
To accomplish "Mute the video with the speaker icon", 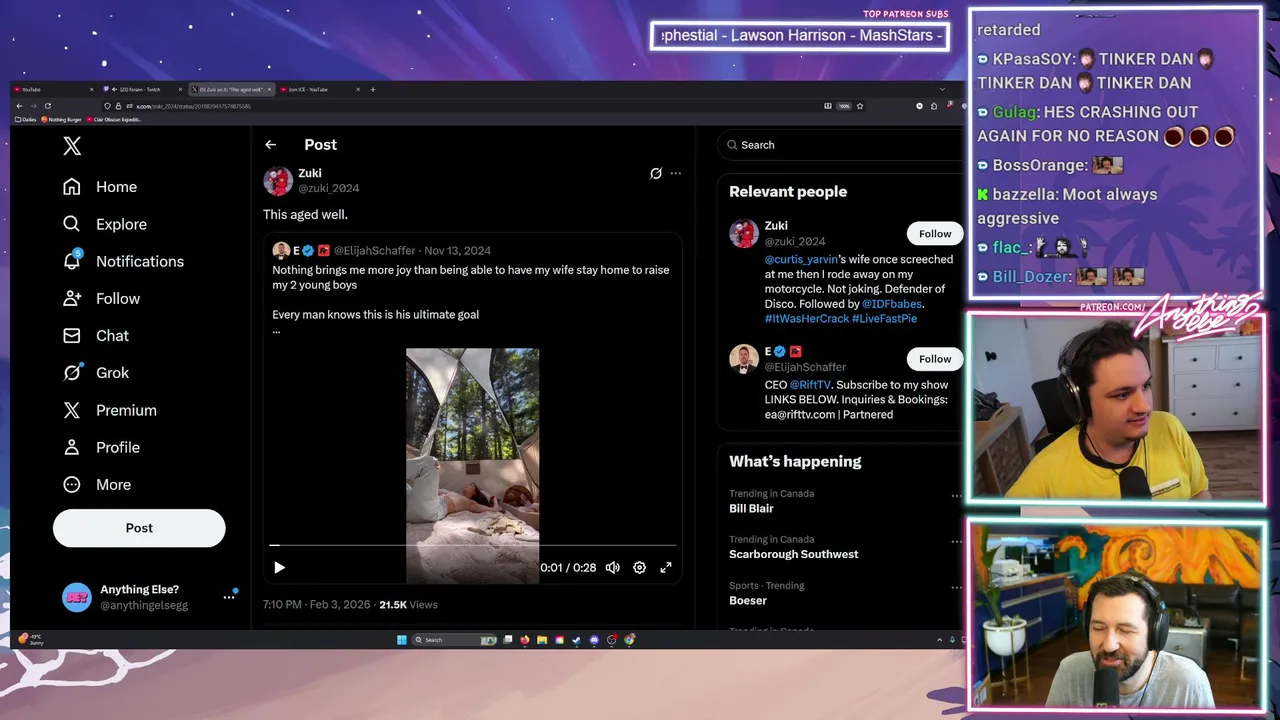I will (613, 568).
